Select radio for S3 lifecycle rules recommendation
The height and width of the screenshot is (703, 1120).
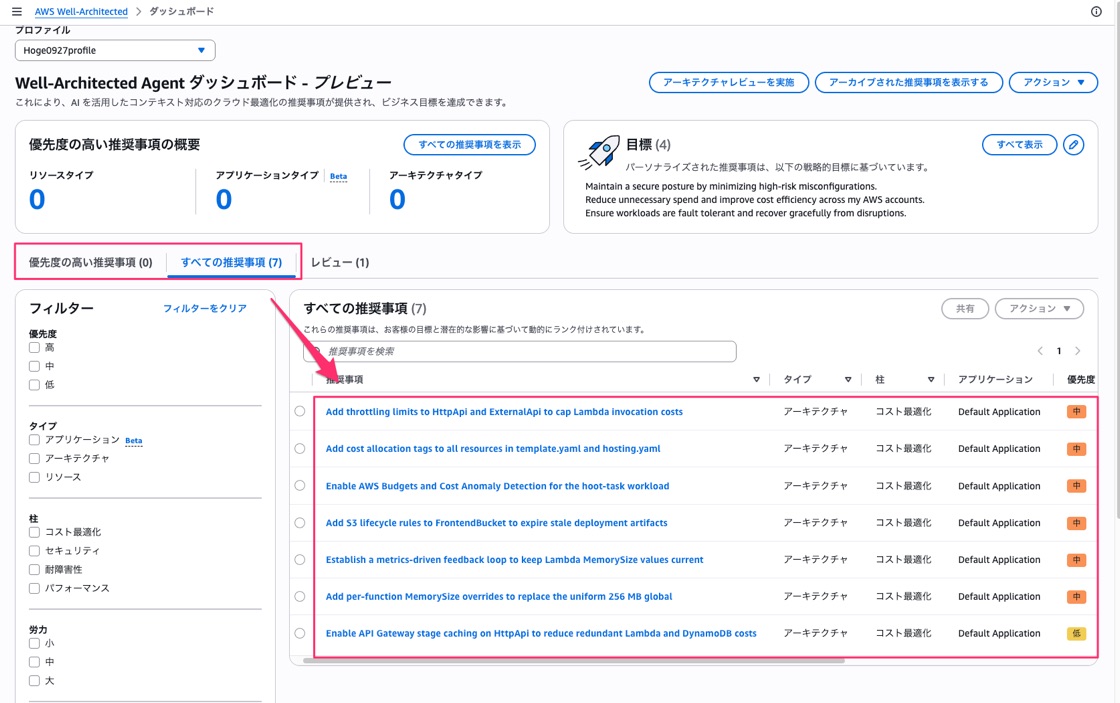point(300,522)
